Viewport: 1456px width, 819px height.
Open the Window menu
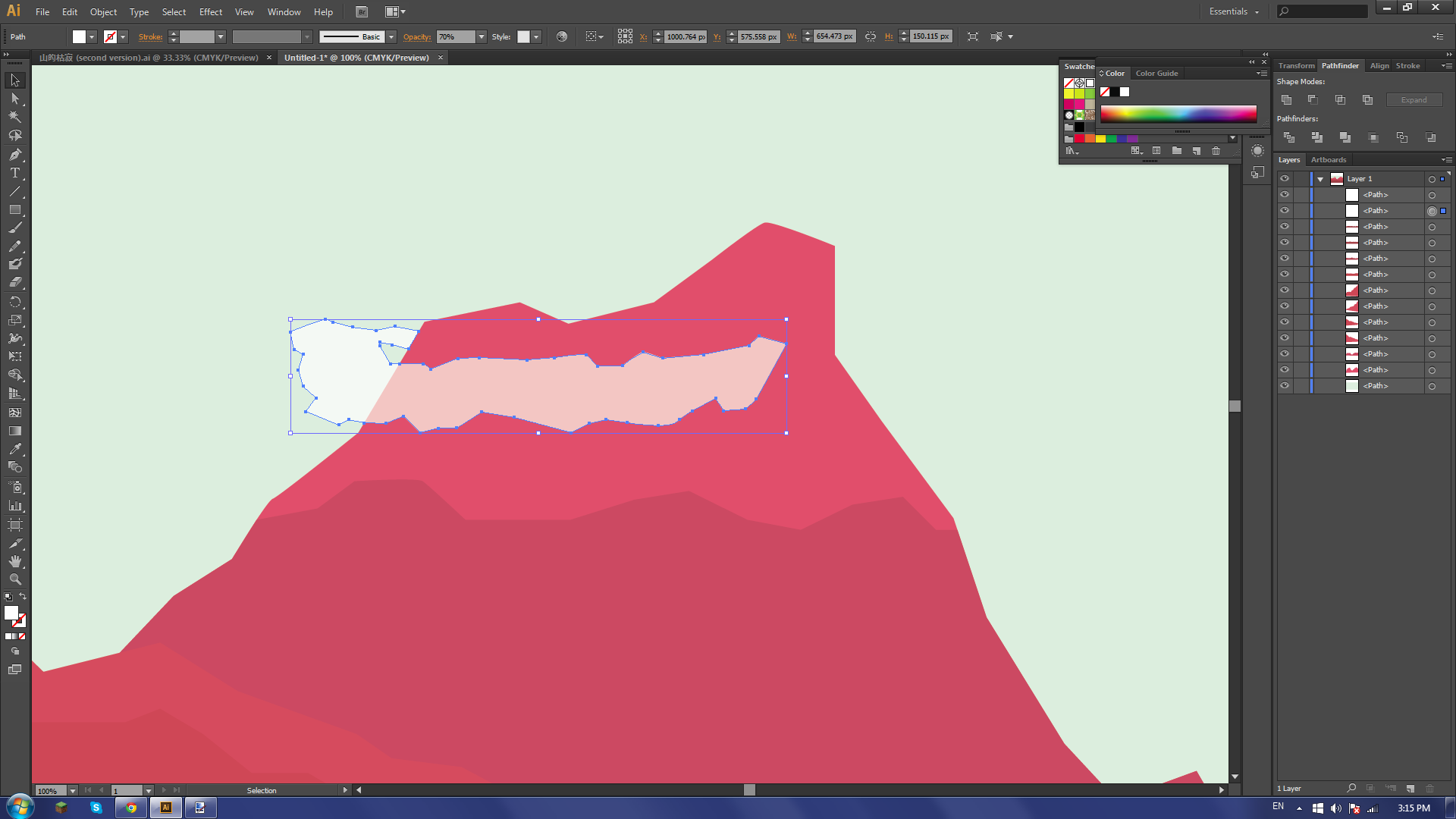[x=284, y=12]
